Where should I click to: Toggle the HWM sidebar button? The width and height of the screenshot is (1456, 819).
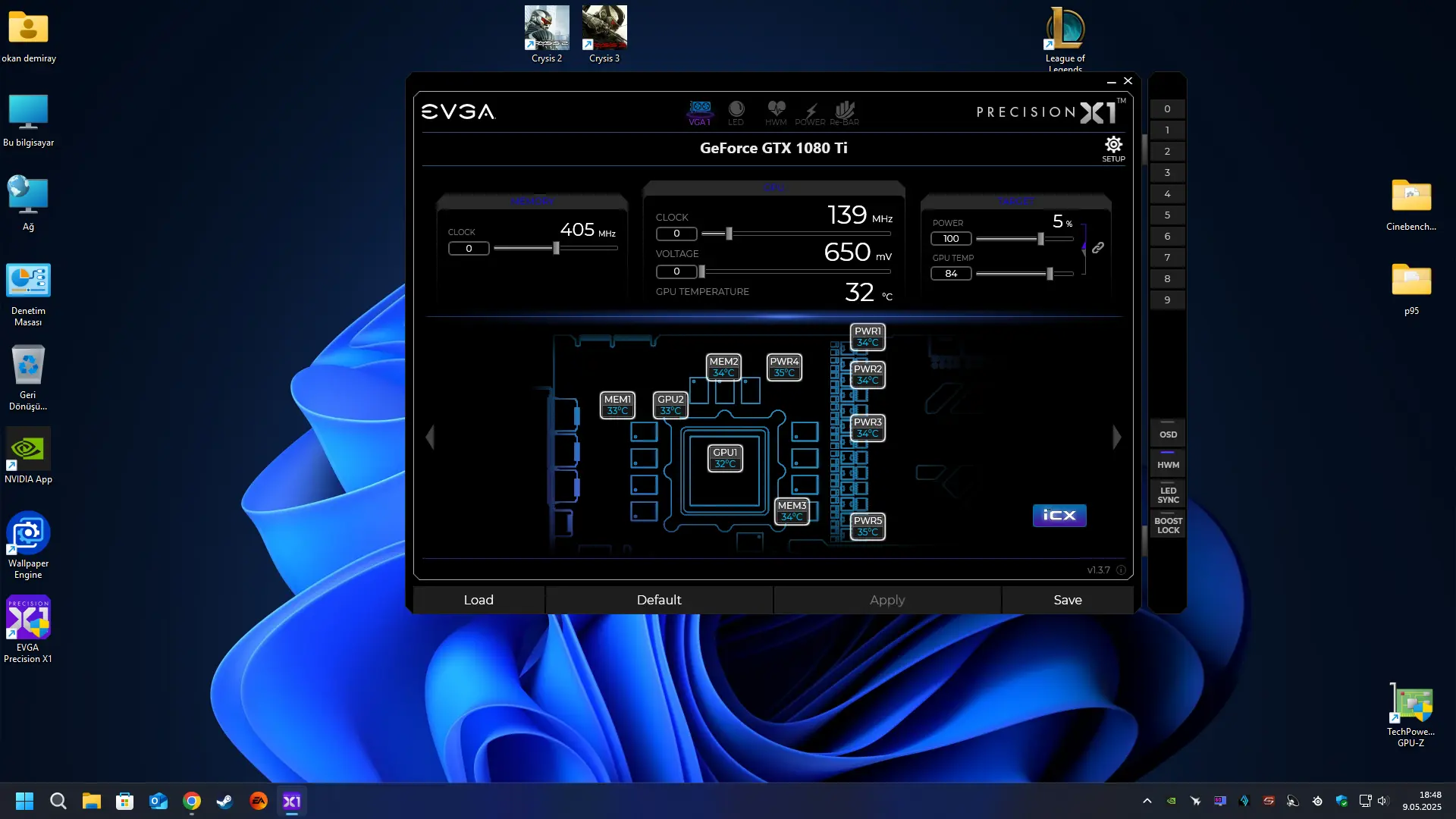(1168, 464)
